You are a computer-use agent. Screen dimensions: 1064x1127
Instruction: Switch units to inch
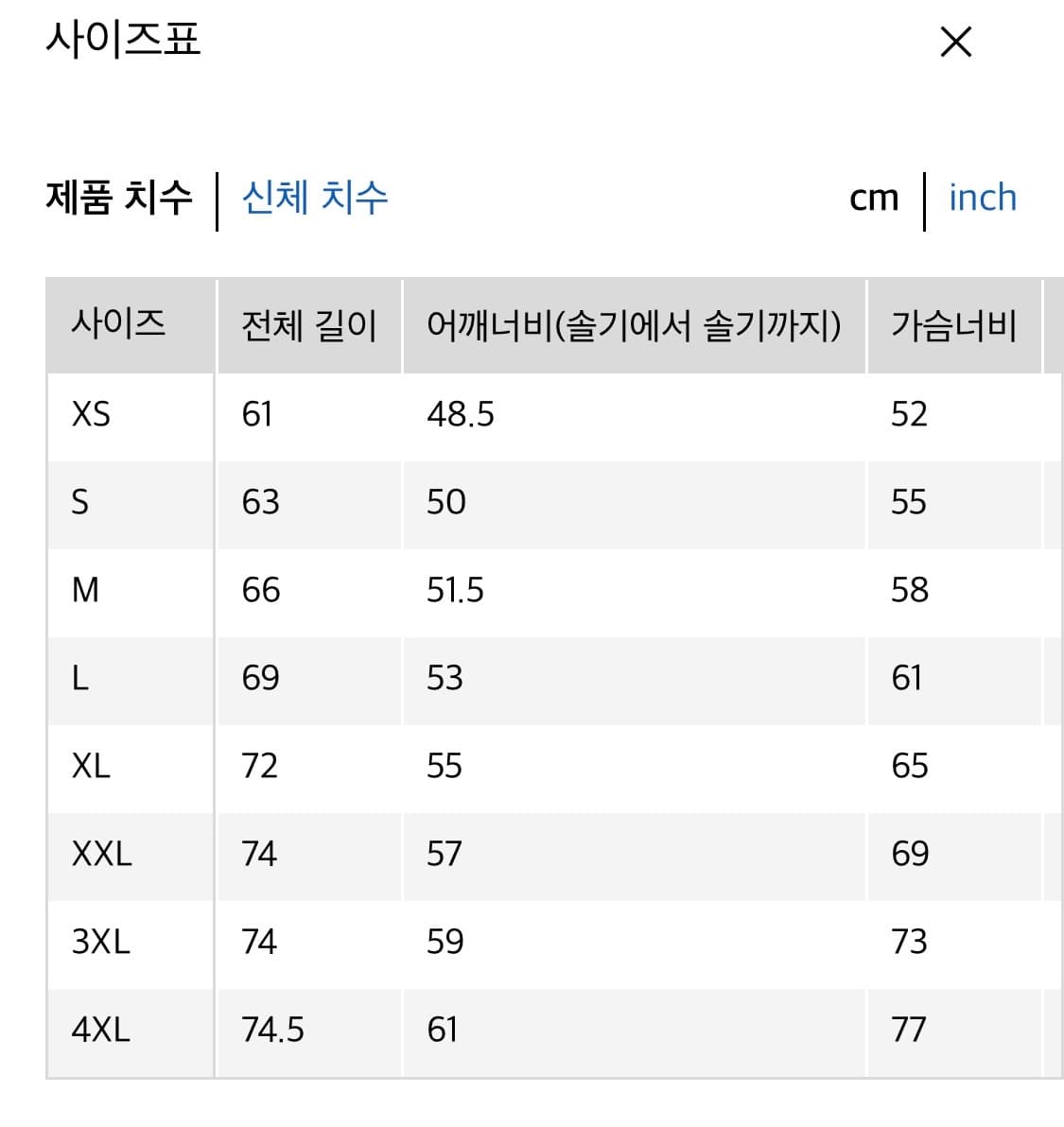(982, 198)
